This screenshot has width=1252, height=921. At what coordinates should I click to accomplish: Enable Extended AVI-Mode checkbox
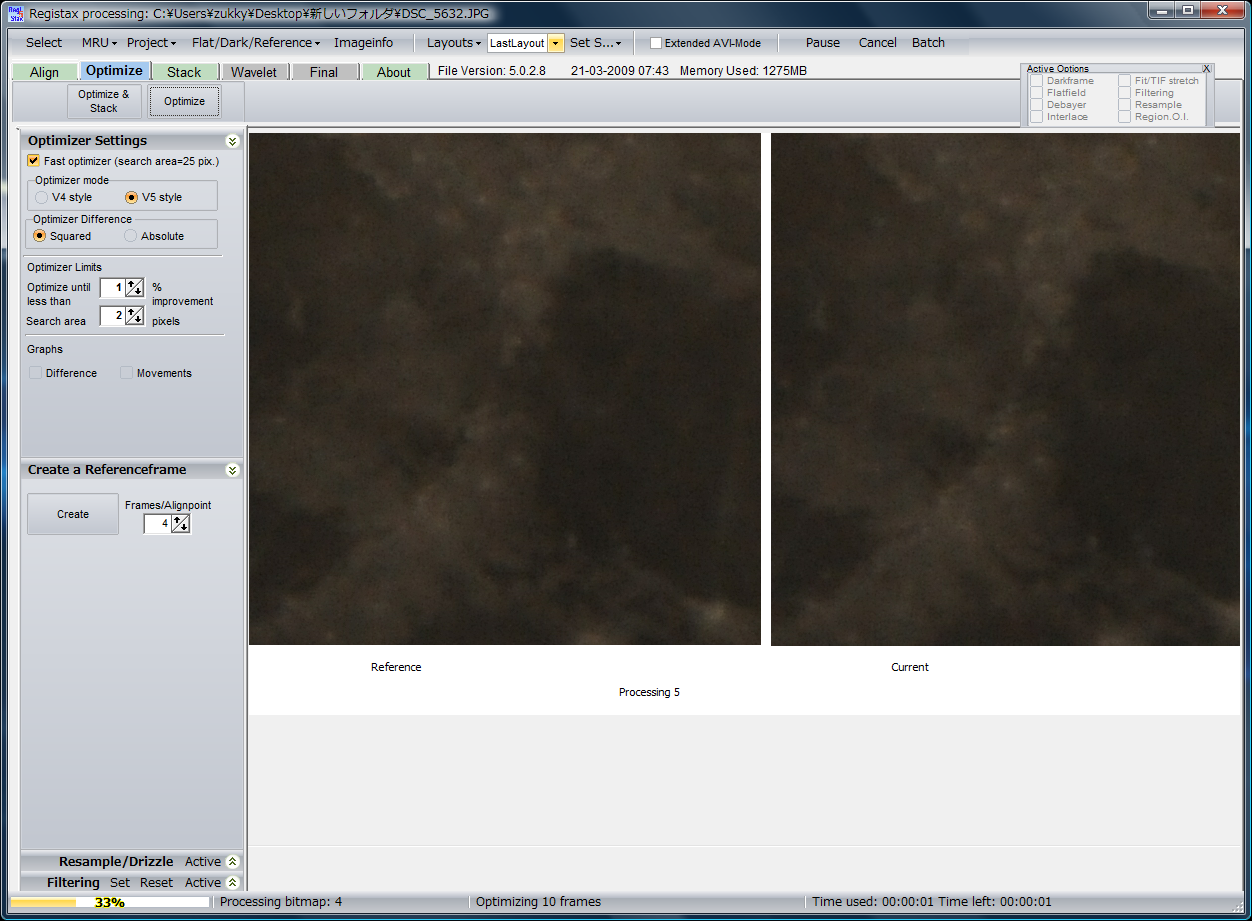[656, 43]
